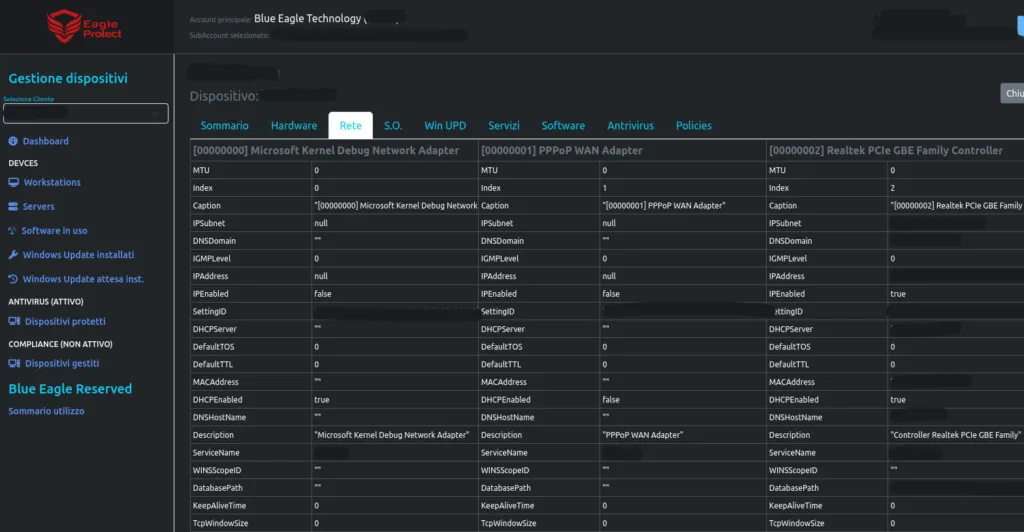This screenshot has width=1024, height=532.
Task: Open Dispositivi protetti page
Action: click(65, 321)
